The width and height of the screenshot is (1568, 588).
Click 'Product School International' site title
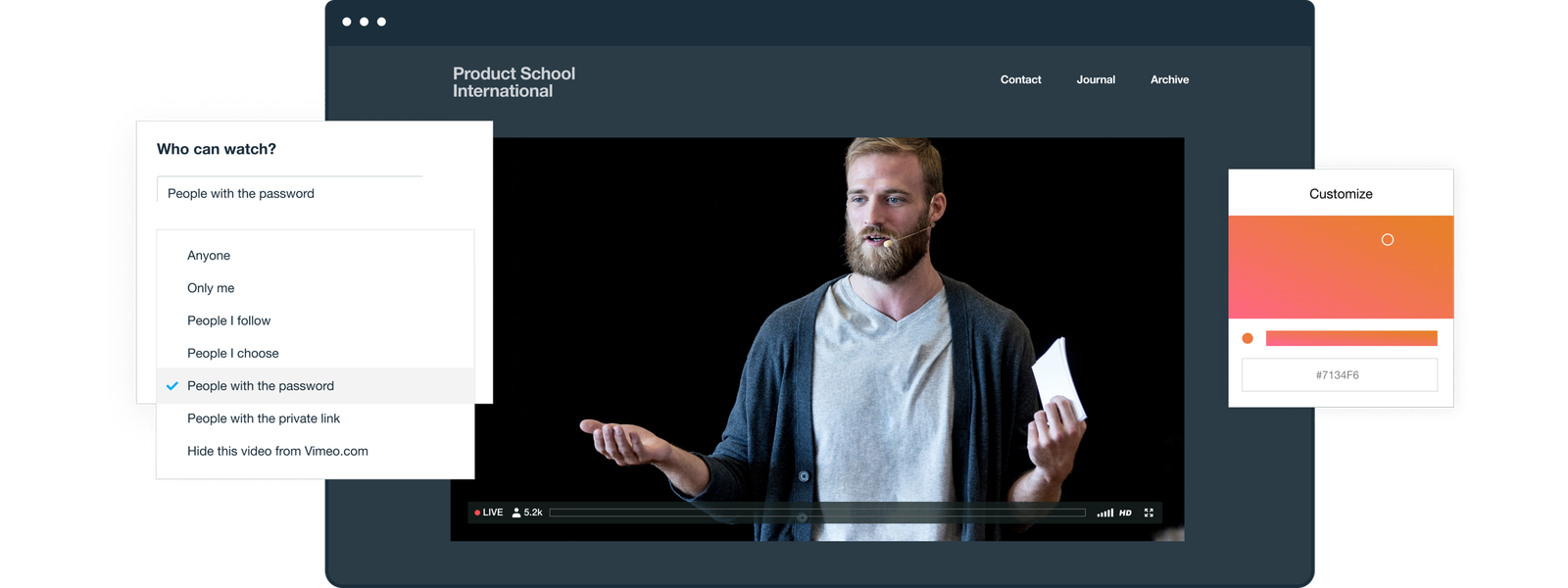pos(514,82)
